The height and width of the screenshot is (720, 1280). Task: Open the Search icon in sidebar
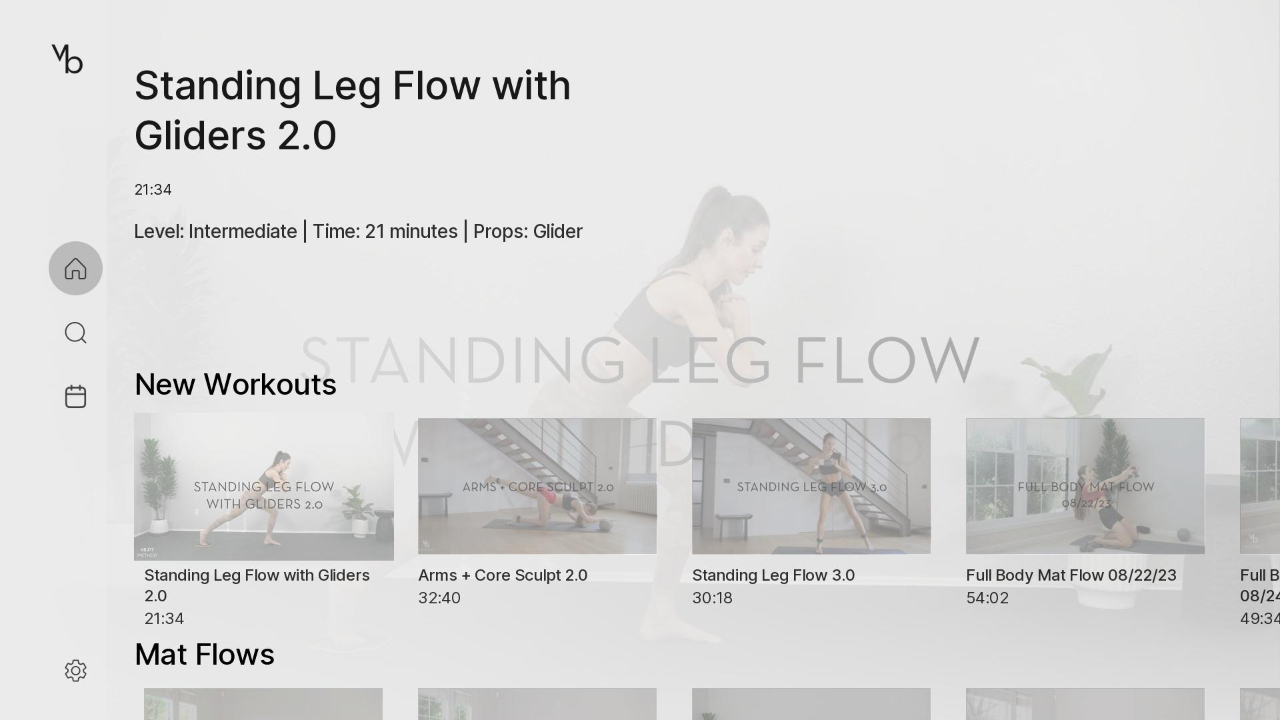[x=75, y=333]
